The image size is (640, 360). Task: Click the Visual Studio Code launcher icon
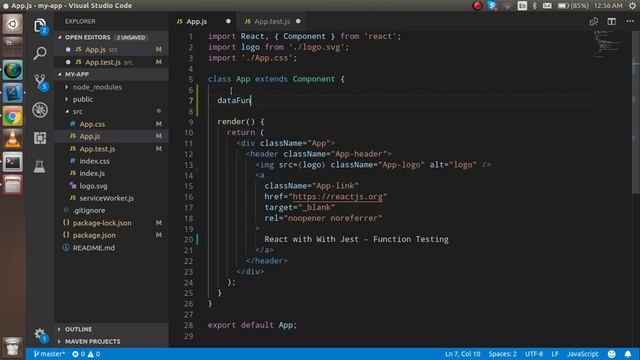coord(13,93)
